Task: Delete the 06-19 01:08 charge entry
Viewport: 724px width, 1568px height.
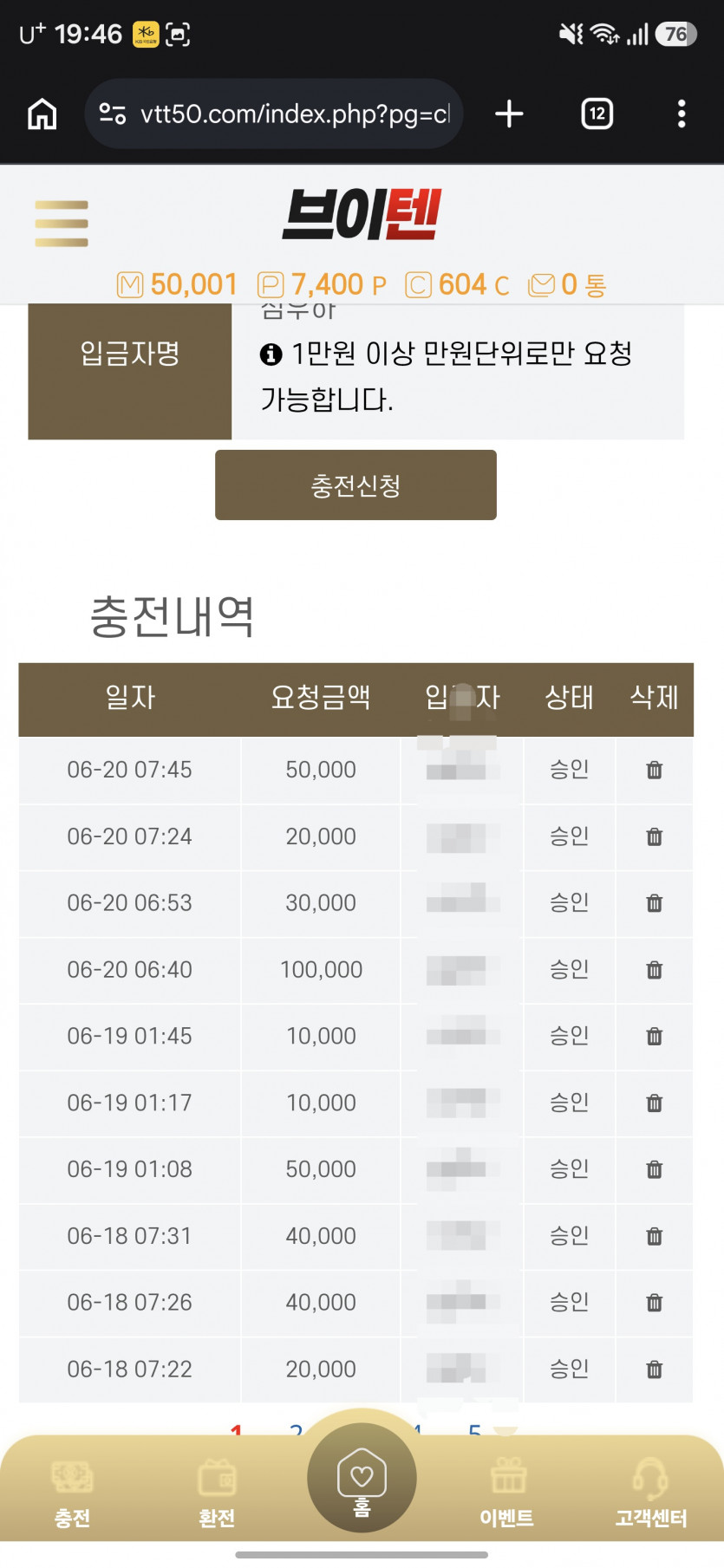Action: point(655,1169)
